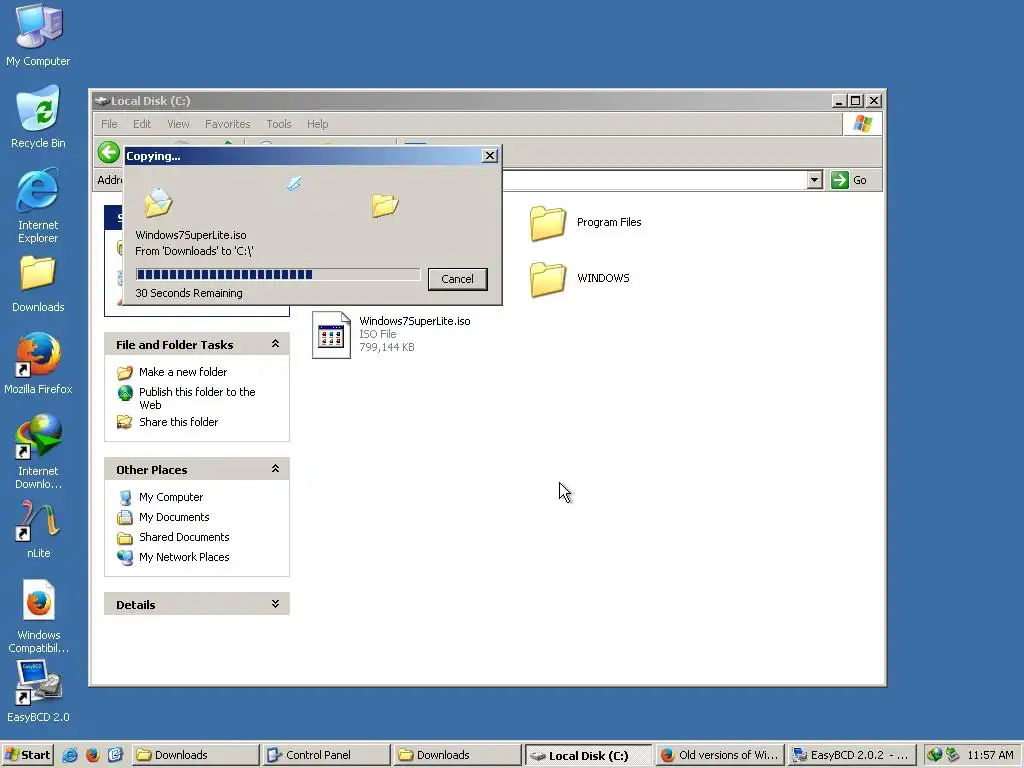Click My Documents link in Other Places
Screen dimensions: 1024x768
(174, 517)
